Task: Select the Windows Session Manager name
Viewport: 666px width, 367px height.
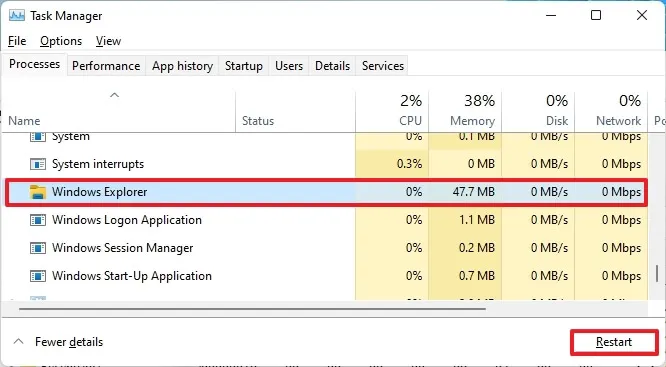Action: click(123, 248)
